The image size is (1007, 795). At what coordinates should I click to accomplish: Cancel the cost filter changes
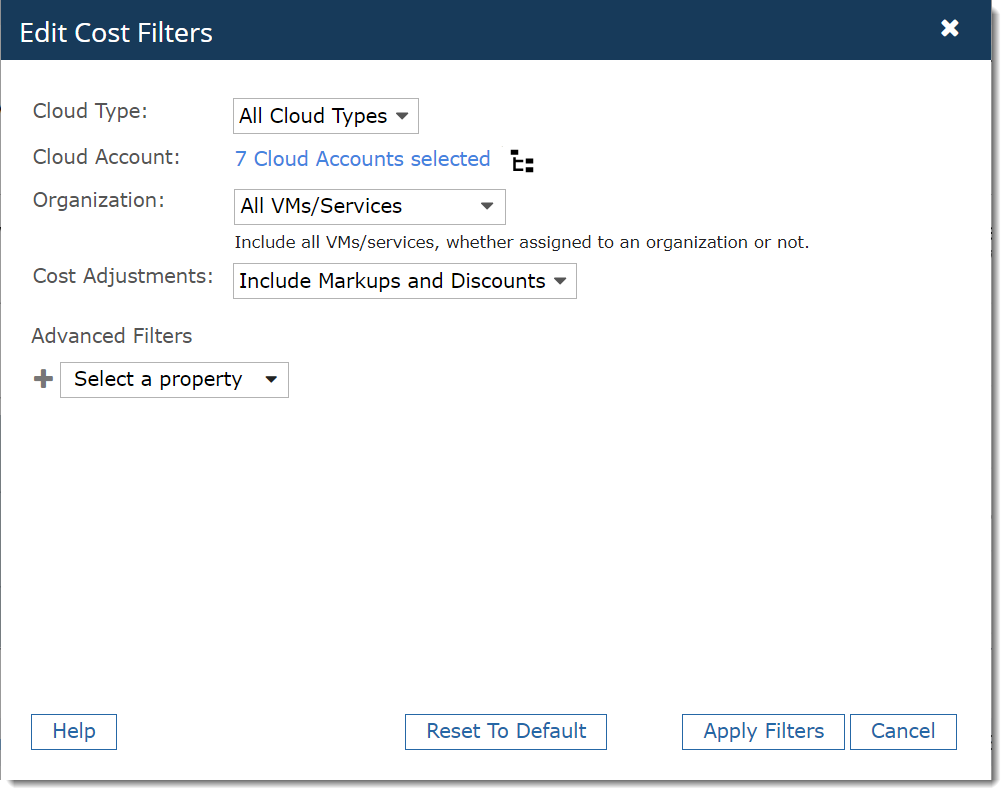tap(903, 731)
